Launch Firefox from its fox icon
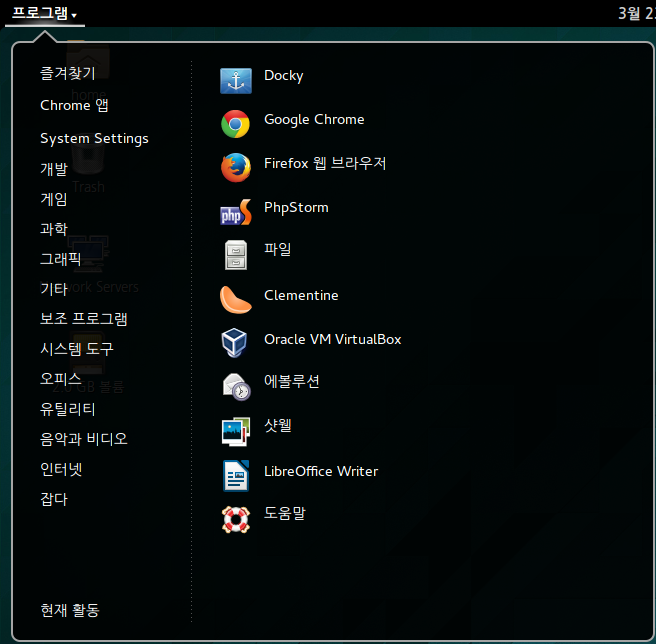The image size is (656, 644). [236, 167]
